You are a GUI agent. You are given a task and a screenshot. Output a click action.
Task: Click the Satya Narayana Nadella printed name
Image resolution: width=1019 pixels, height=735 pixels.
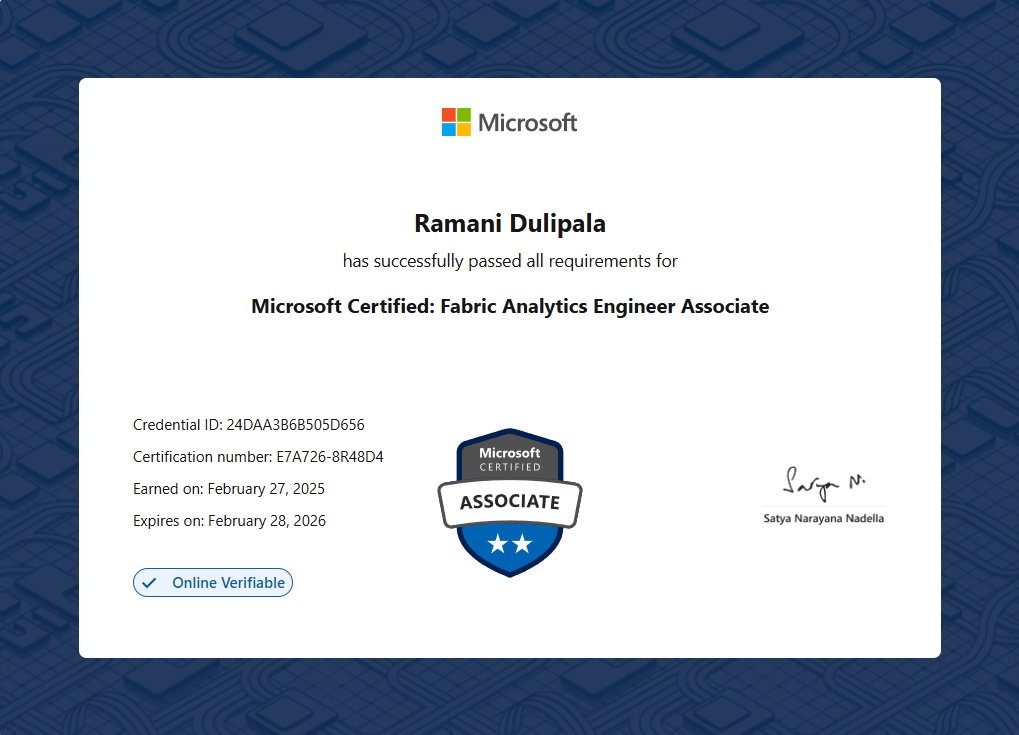coord(823,519)
